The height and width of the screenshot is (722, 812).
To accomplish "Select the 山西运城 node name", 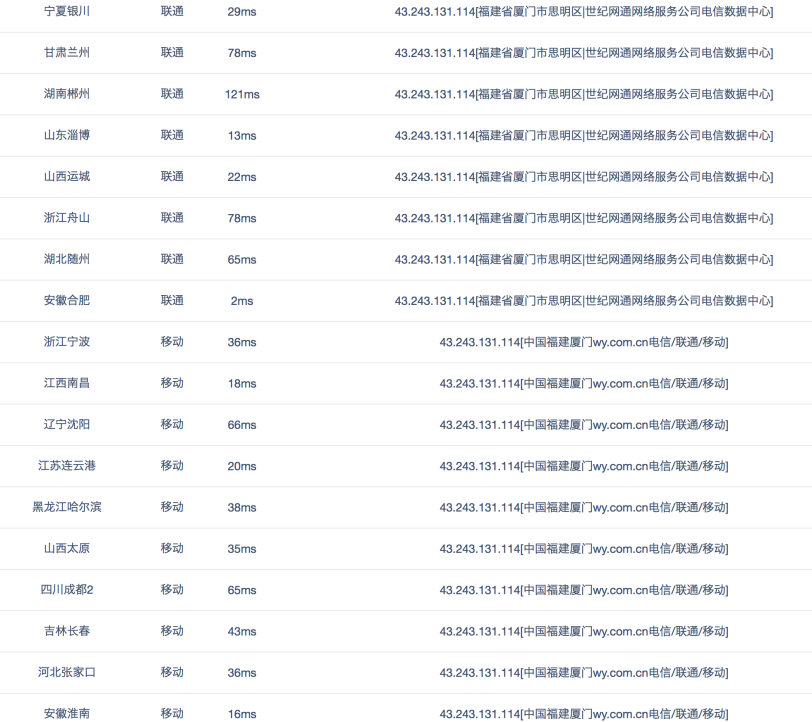I will 67,176.
